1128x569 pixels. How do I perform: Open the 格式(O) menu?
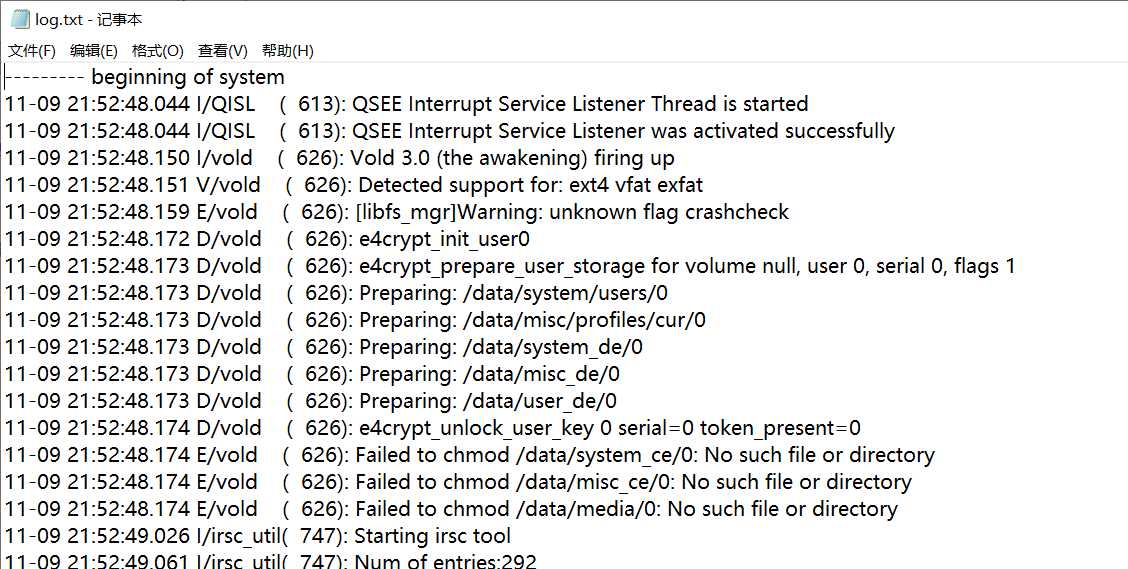(x=158, y=51)
